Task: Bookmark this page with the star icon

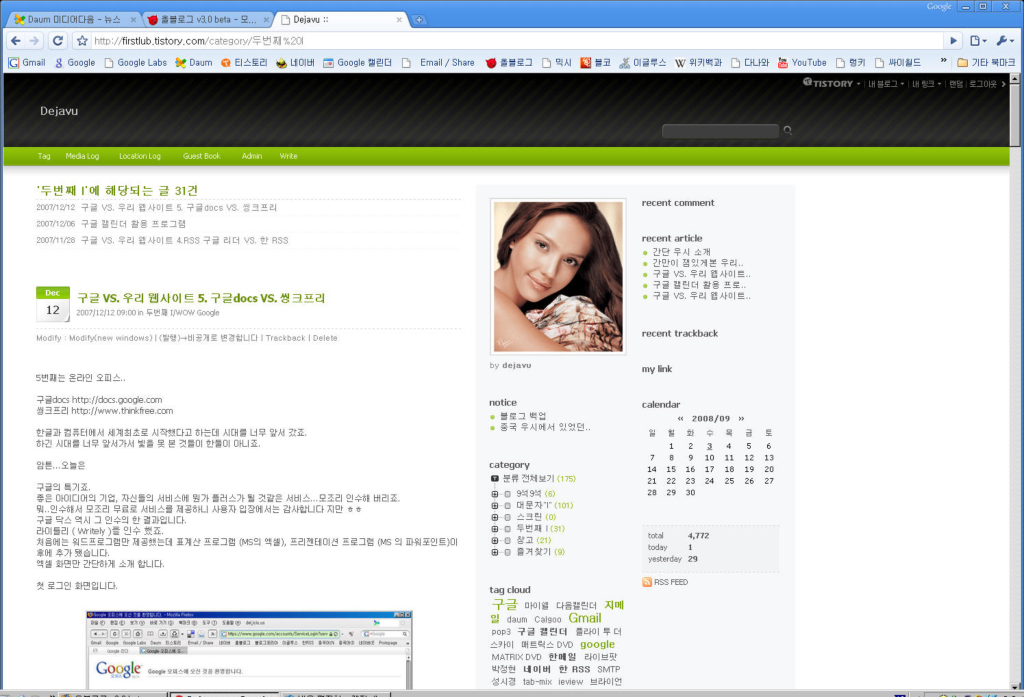Action: pyautogui.click(x=82, y=41)
